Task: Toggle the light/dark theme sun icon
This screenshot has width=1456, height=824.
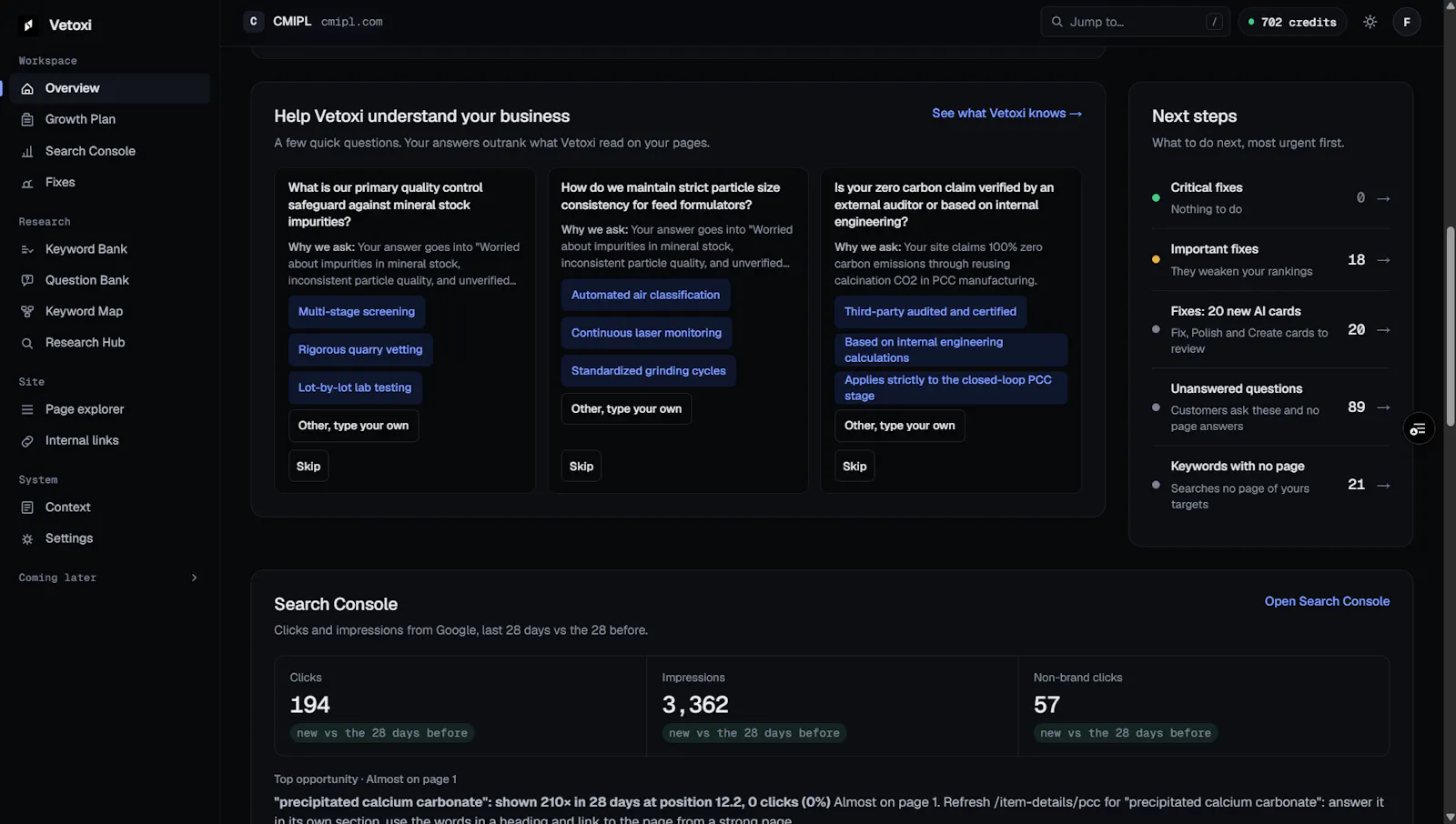Action: coord(1370,22)
